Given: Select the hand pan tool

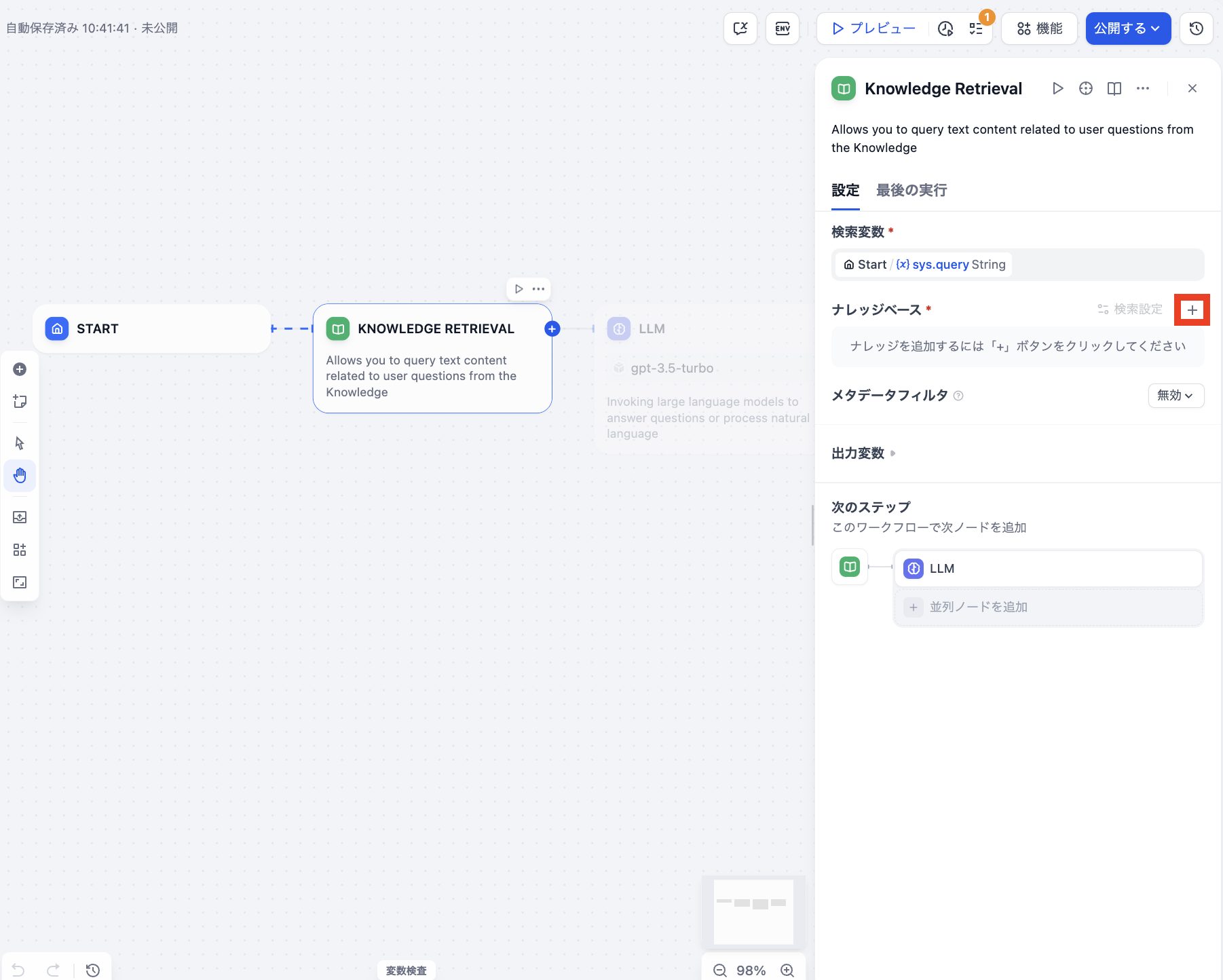Looking at the screenshot, I should point(20,475).
